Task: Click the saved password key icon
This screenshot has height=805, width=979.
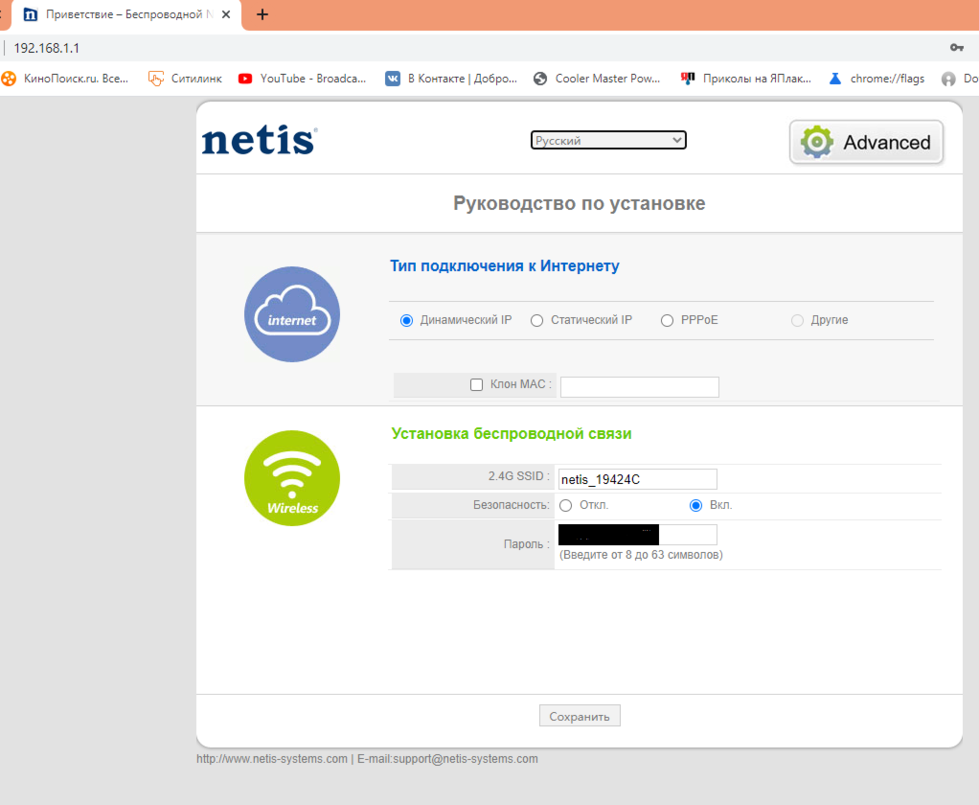Action: (x=956, y=48)
